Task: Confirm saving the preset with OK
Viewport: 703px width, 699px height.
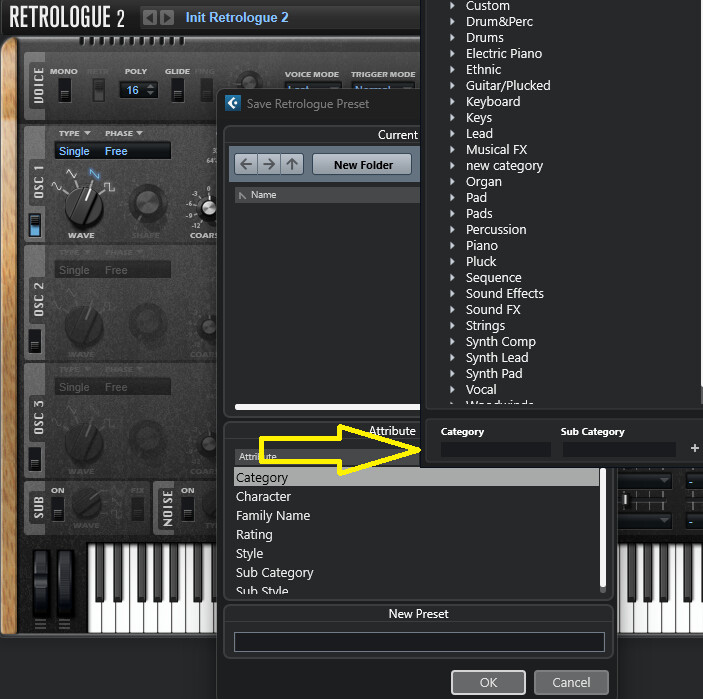Action: pyautogui.click(x=488, y=682)
